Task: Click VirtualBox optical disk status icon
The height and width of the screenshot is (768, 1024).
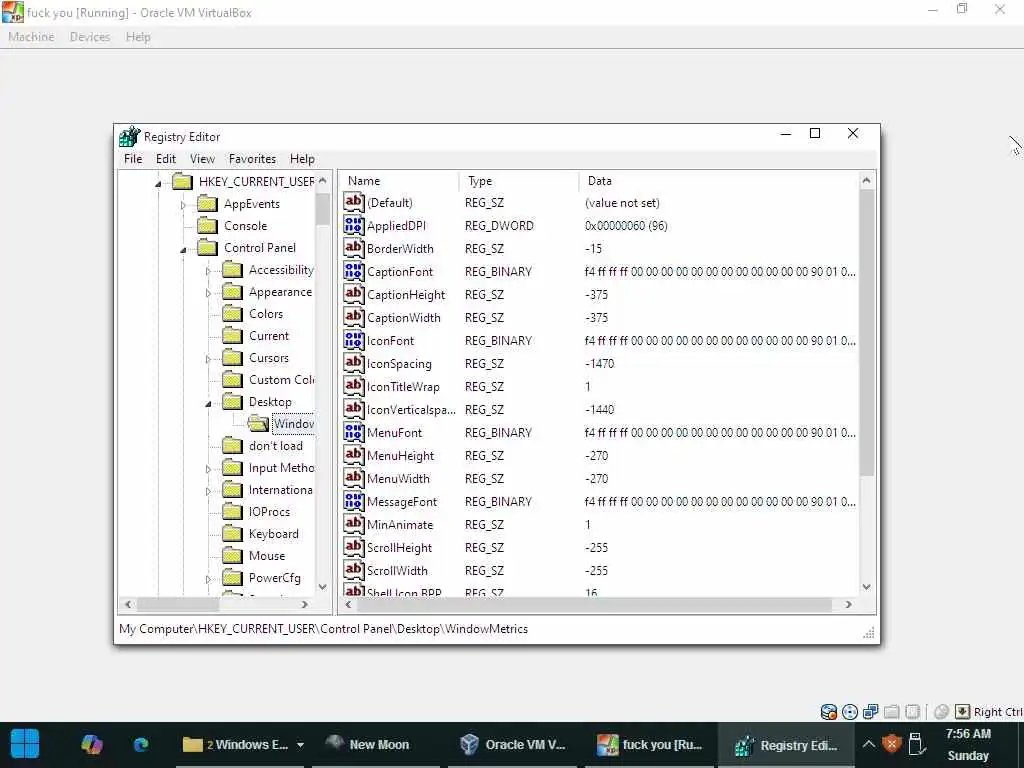Action: coord(850,712)
